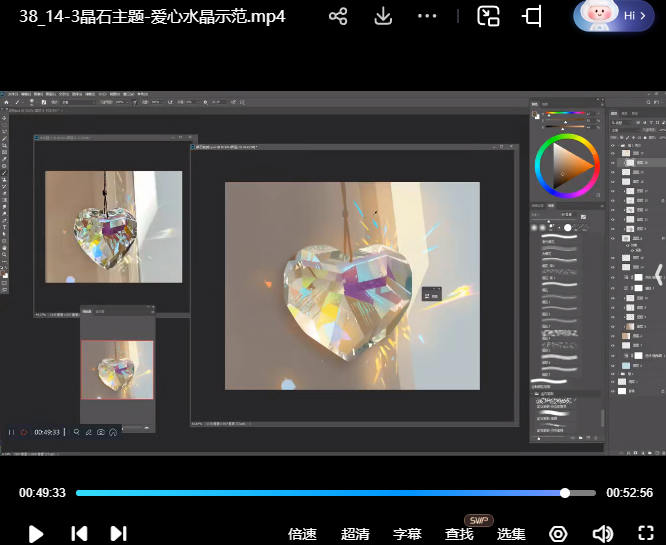Image resolution: width=666 pixels, height=545 pixels.
Task: Click the share icon in the top bar
Action: coord(338,16)
